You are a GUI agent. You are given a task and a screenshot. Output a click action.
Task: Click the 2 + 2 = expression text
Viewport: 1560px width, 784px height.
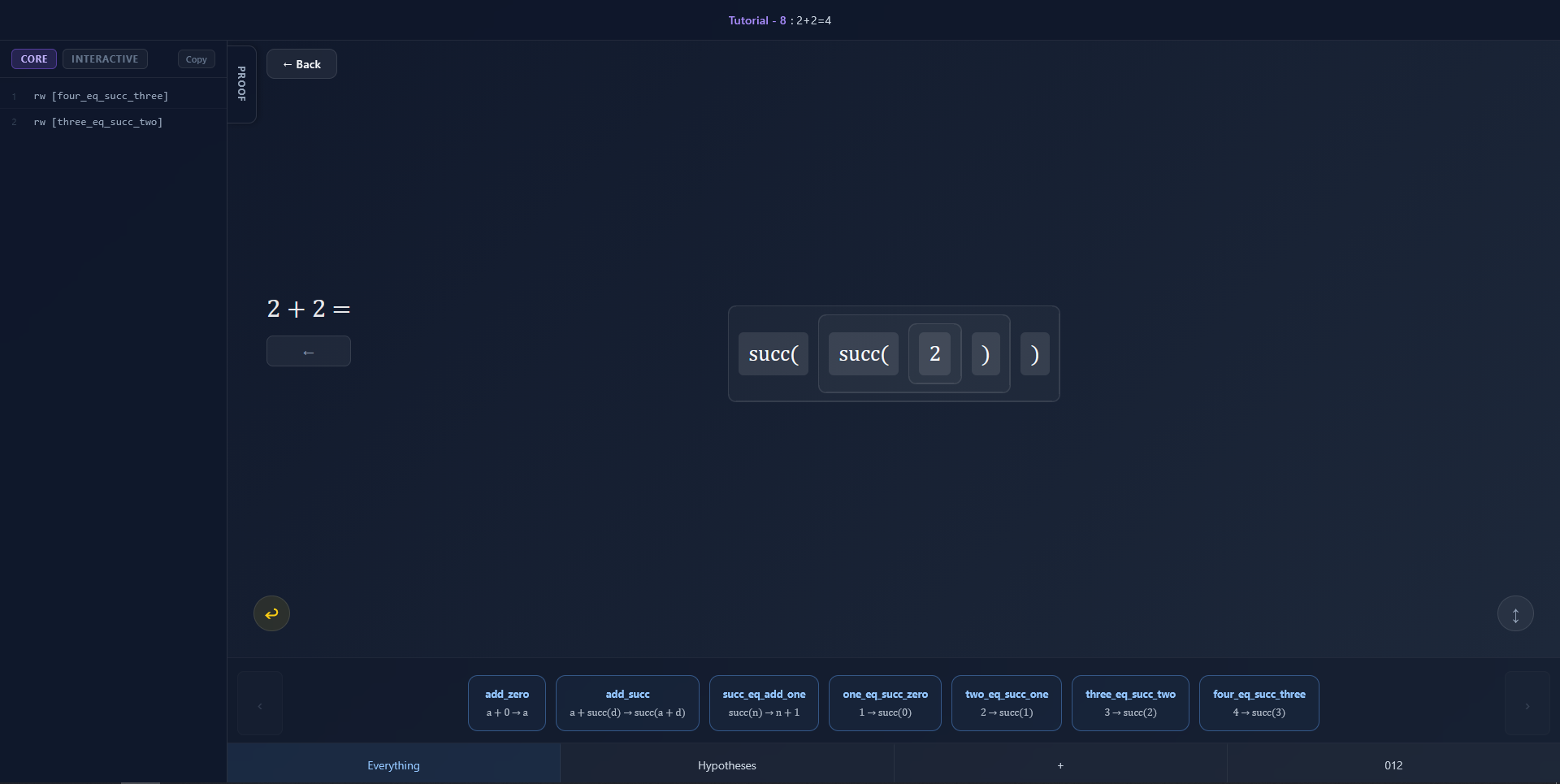309,309
